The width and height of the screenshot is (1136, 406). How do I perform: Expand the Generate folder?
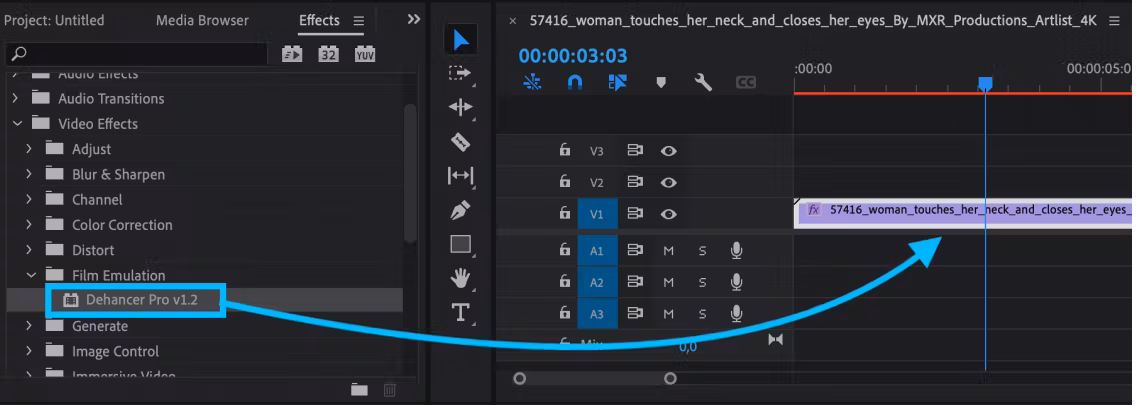29,326
